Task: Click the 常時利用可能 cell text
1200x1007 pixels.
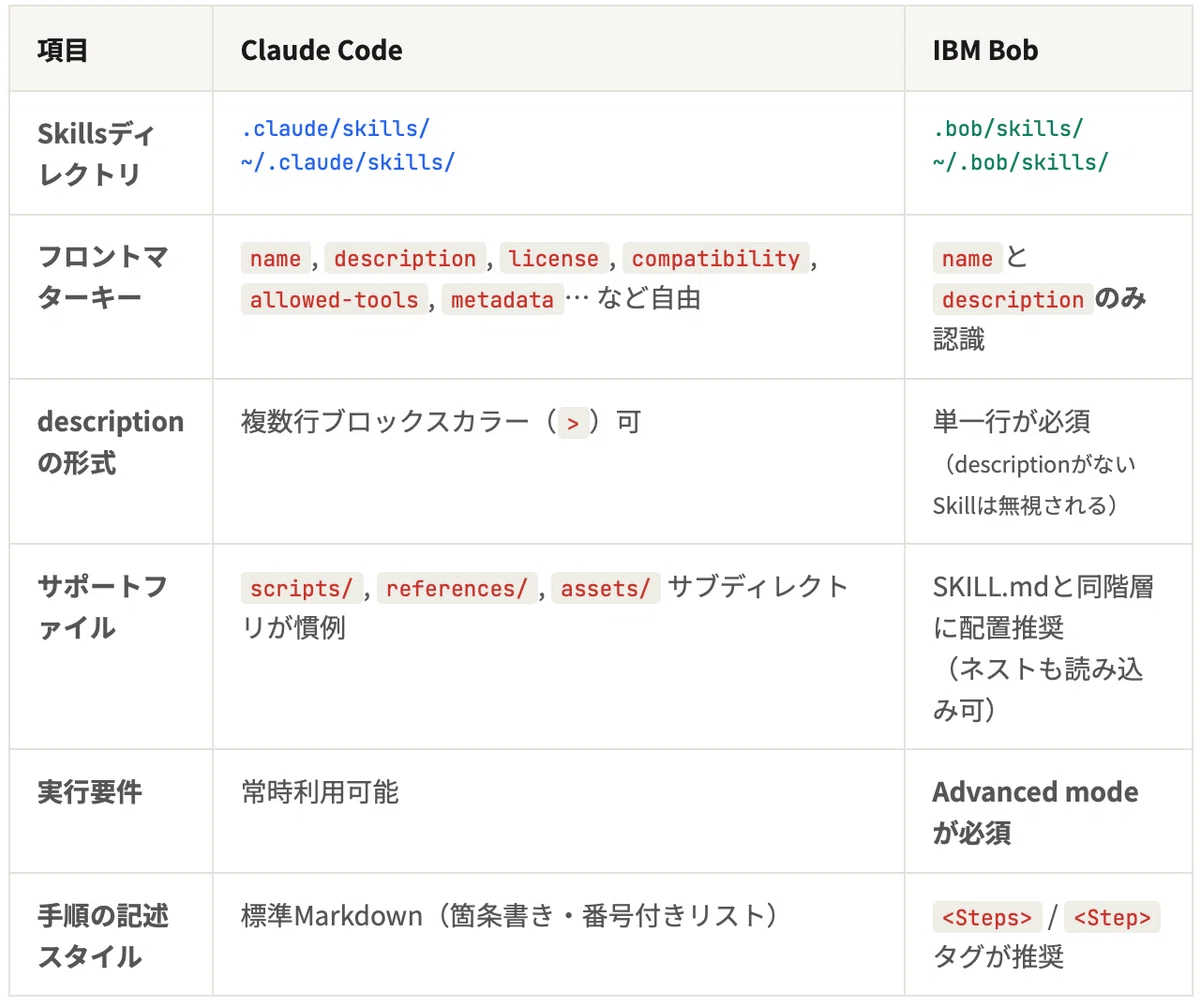Action: 320,792
